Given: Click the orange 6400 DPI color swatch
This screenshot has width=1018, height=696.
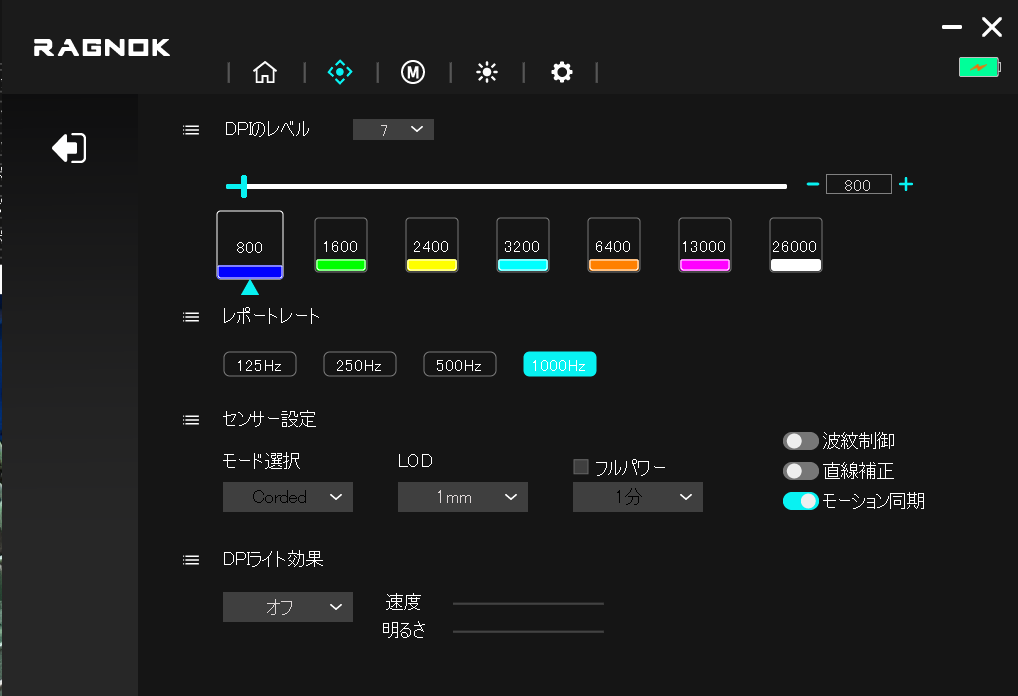Looking at the screenshot, I should (613, 265).
